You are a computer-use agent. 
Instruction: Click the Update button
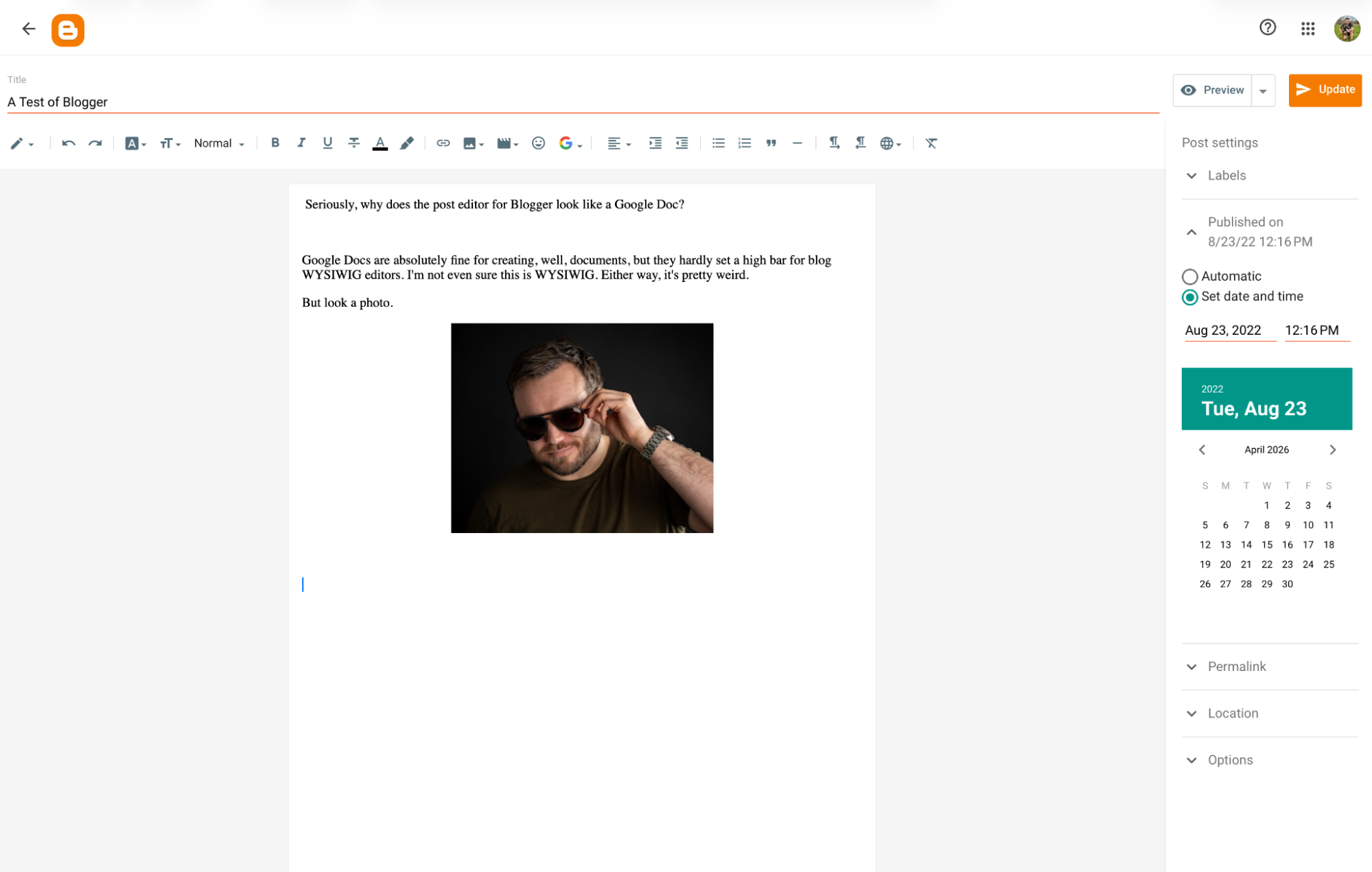pos(1324,90)
